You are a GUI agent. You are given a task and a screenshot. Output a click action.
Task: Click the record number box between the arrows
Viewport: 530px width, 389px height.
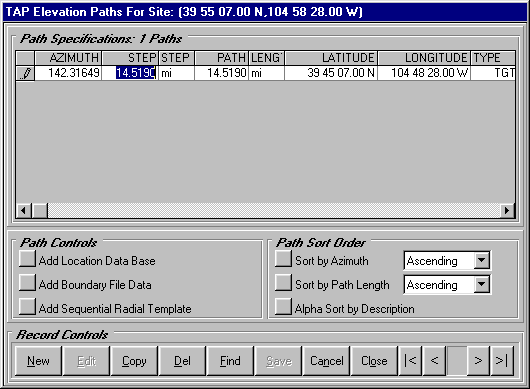[457, 361]
